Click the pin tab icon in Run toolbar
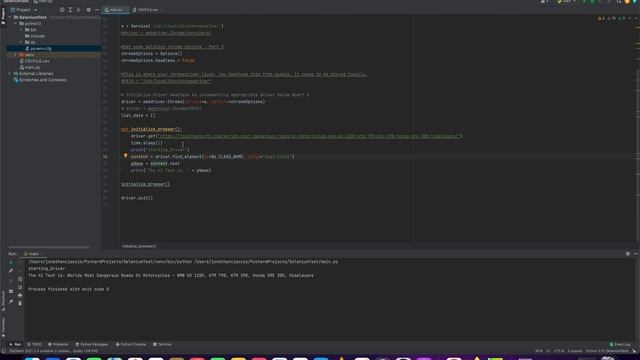The width and height of the screenshot is (640, 360). click(x=11, y=302)
